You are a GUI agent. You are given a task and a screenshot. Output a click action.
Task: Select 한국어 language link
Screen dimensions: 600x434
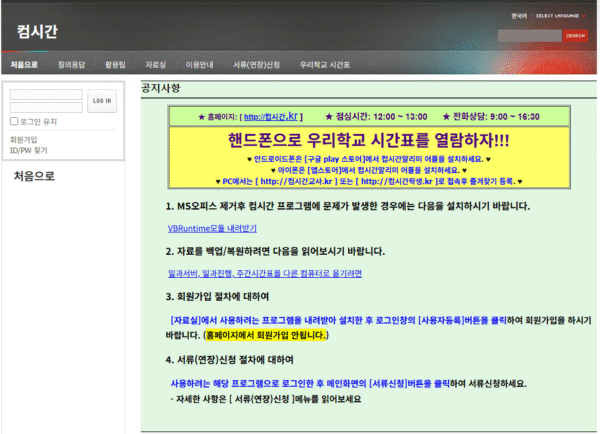click(519, 16)
